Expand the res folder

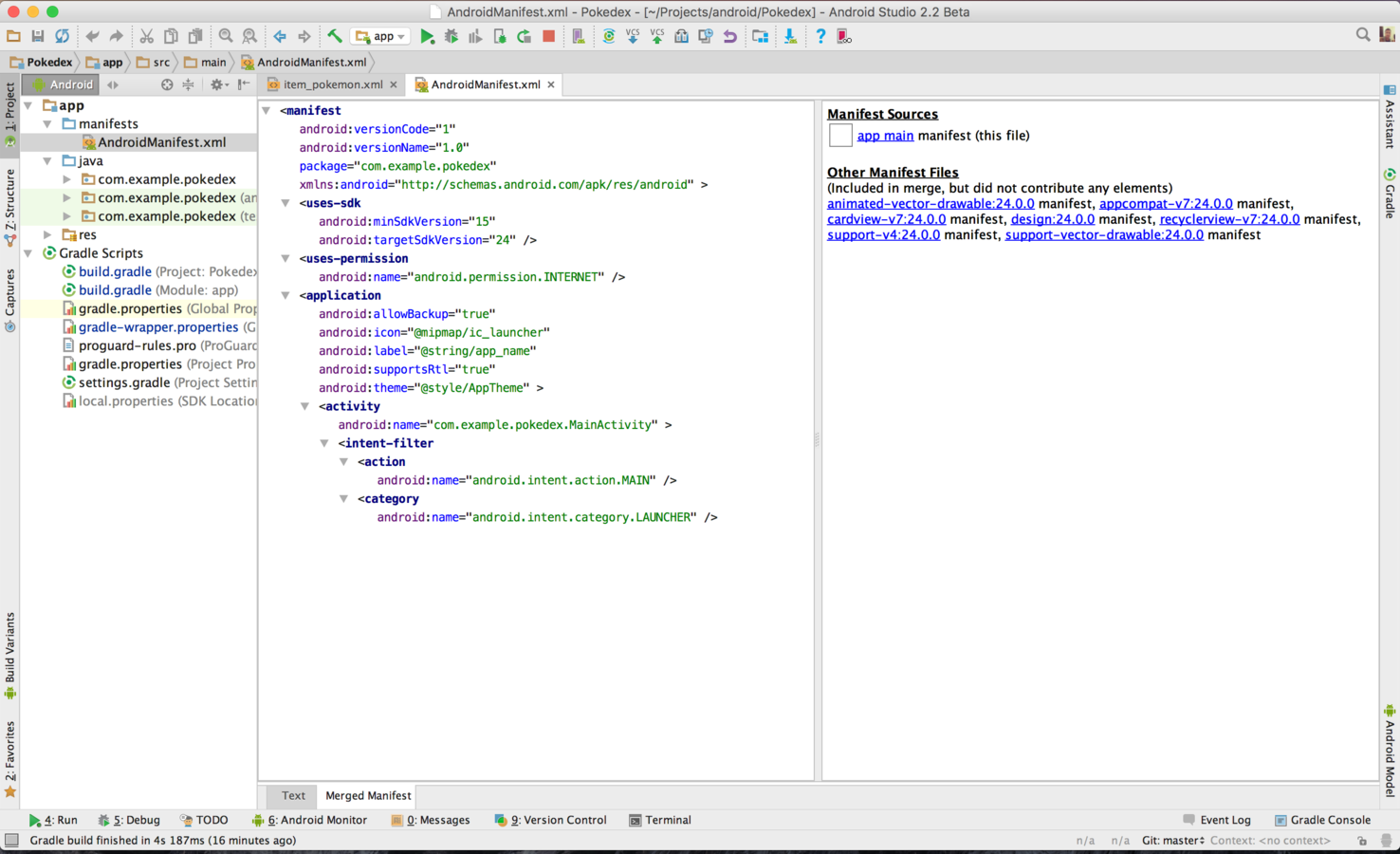pos(47,234)
